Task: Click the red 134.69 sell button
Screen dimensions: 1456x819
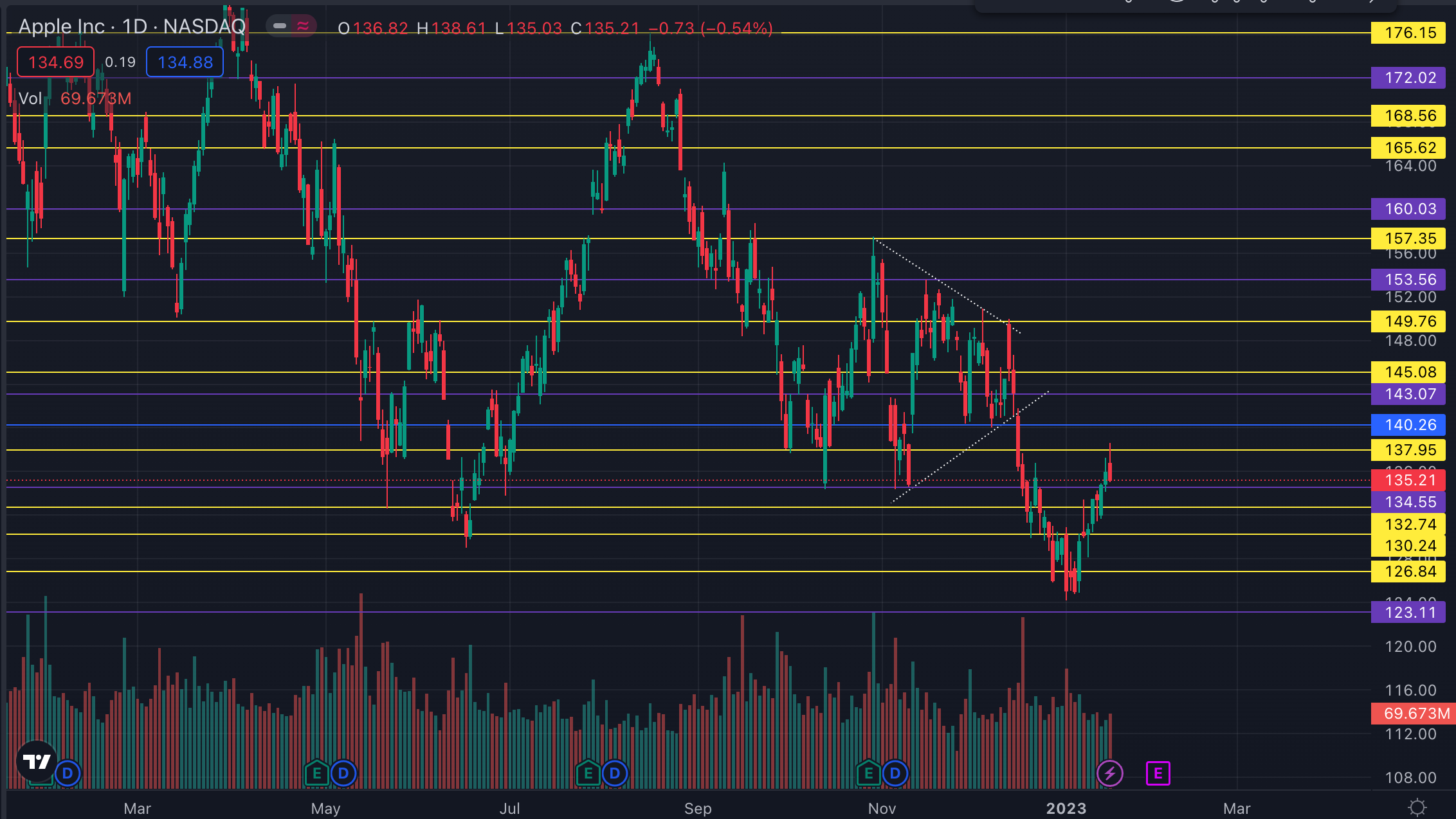Action: [55, 62]
